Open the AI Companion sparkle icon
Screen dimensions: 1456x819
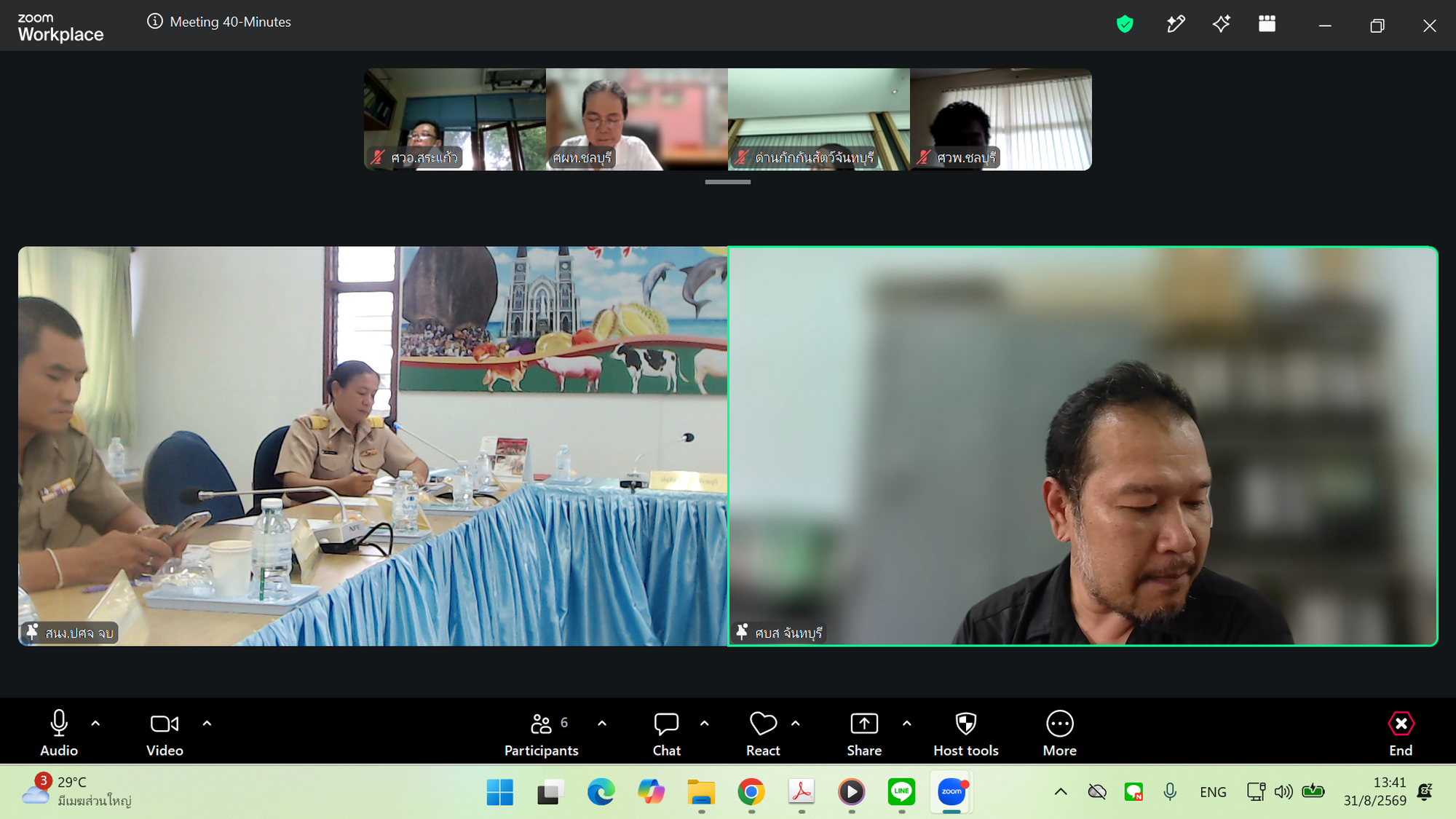(x=1221, y=24)
